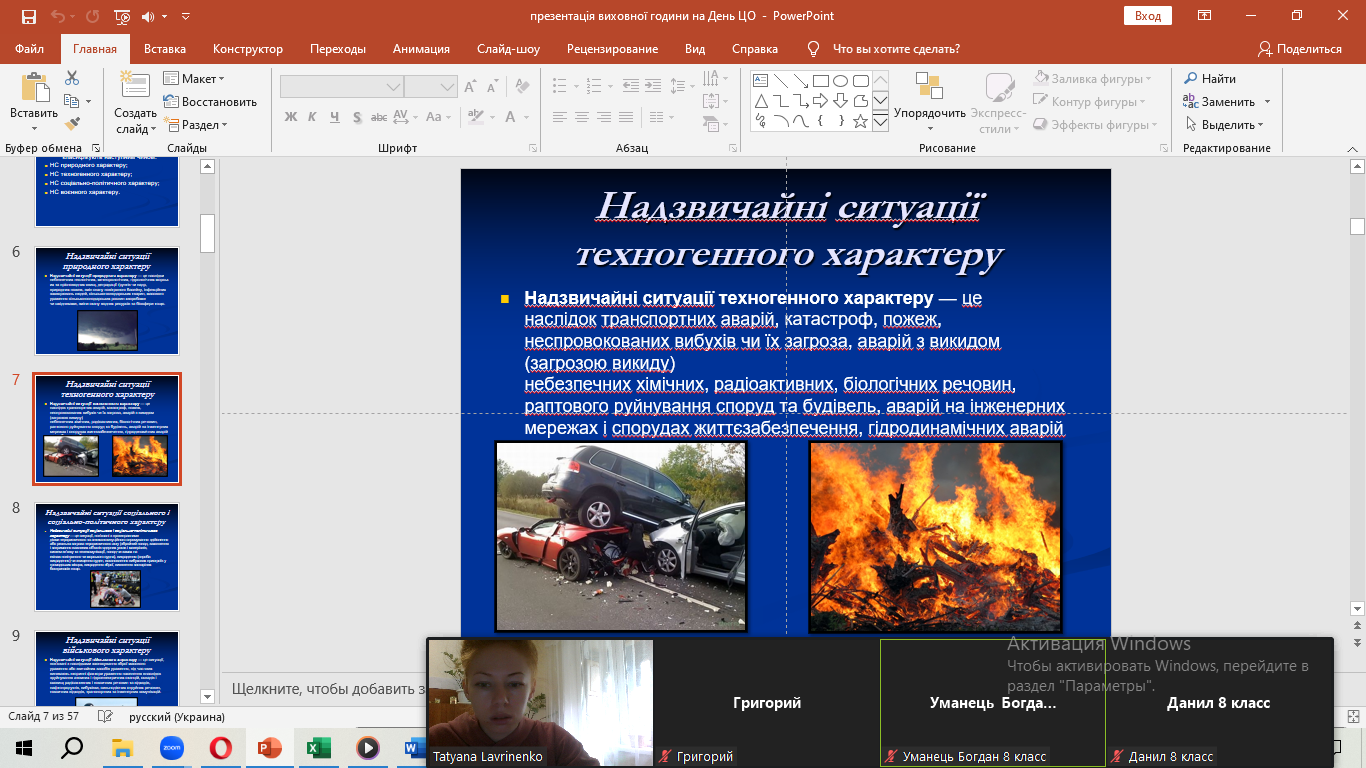The height and width of the screenshot is (768, 1366).
Task: Expand the Раздел section dropdown
Action: coord(198,125)
